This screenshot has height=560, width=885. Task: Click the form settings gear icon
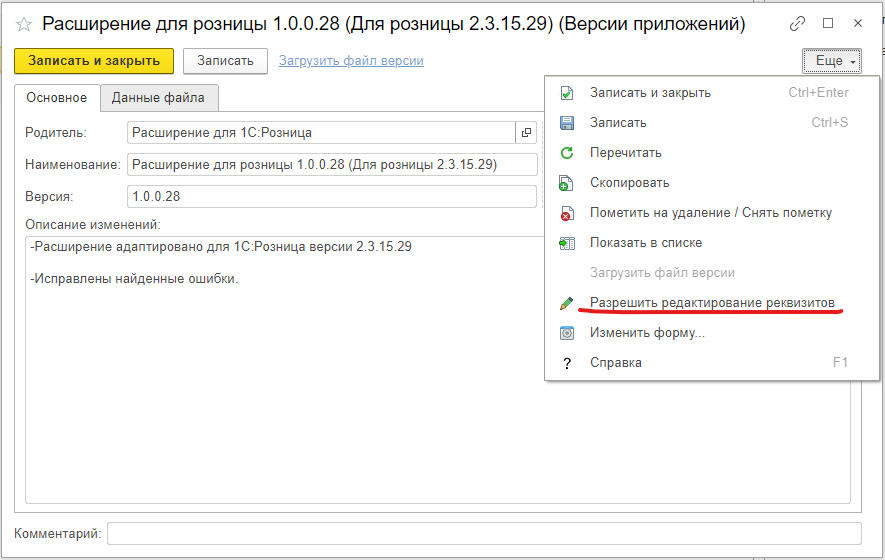coord(567,333)
